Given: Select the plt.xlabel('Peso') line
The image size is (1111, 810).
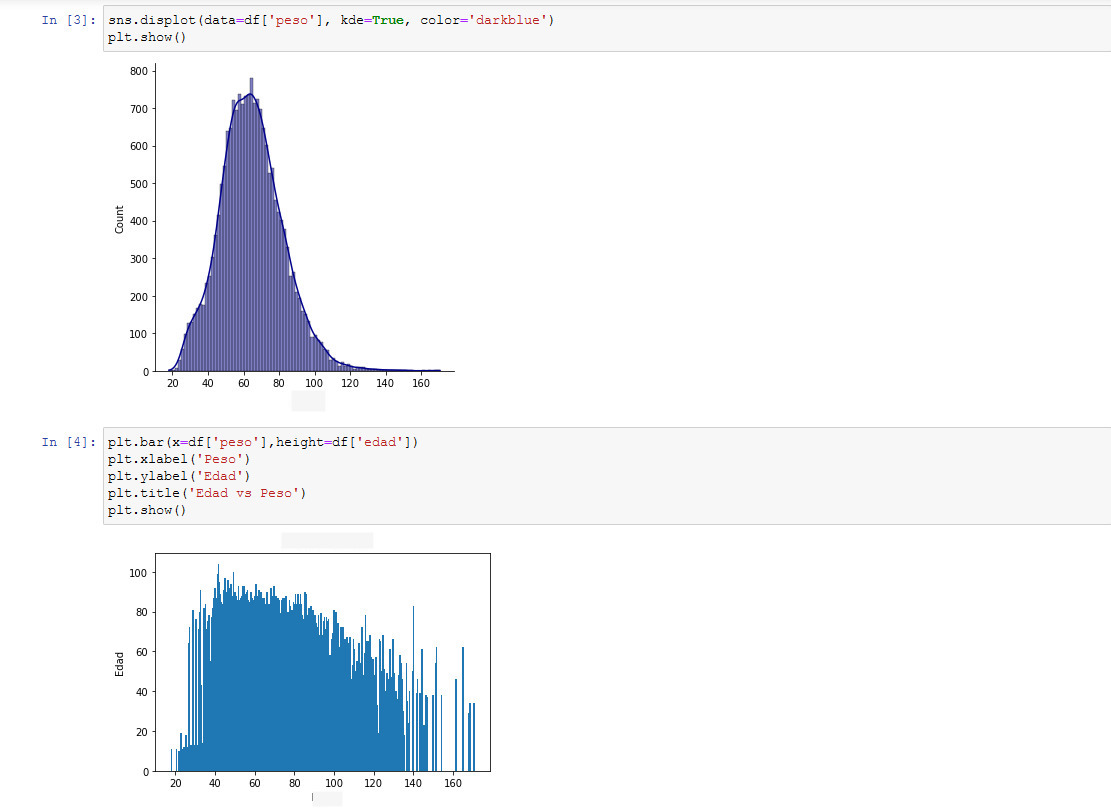Looking at the screenshot, I should pos(179,459).
